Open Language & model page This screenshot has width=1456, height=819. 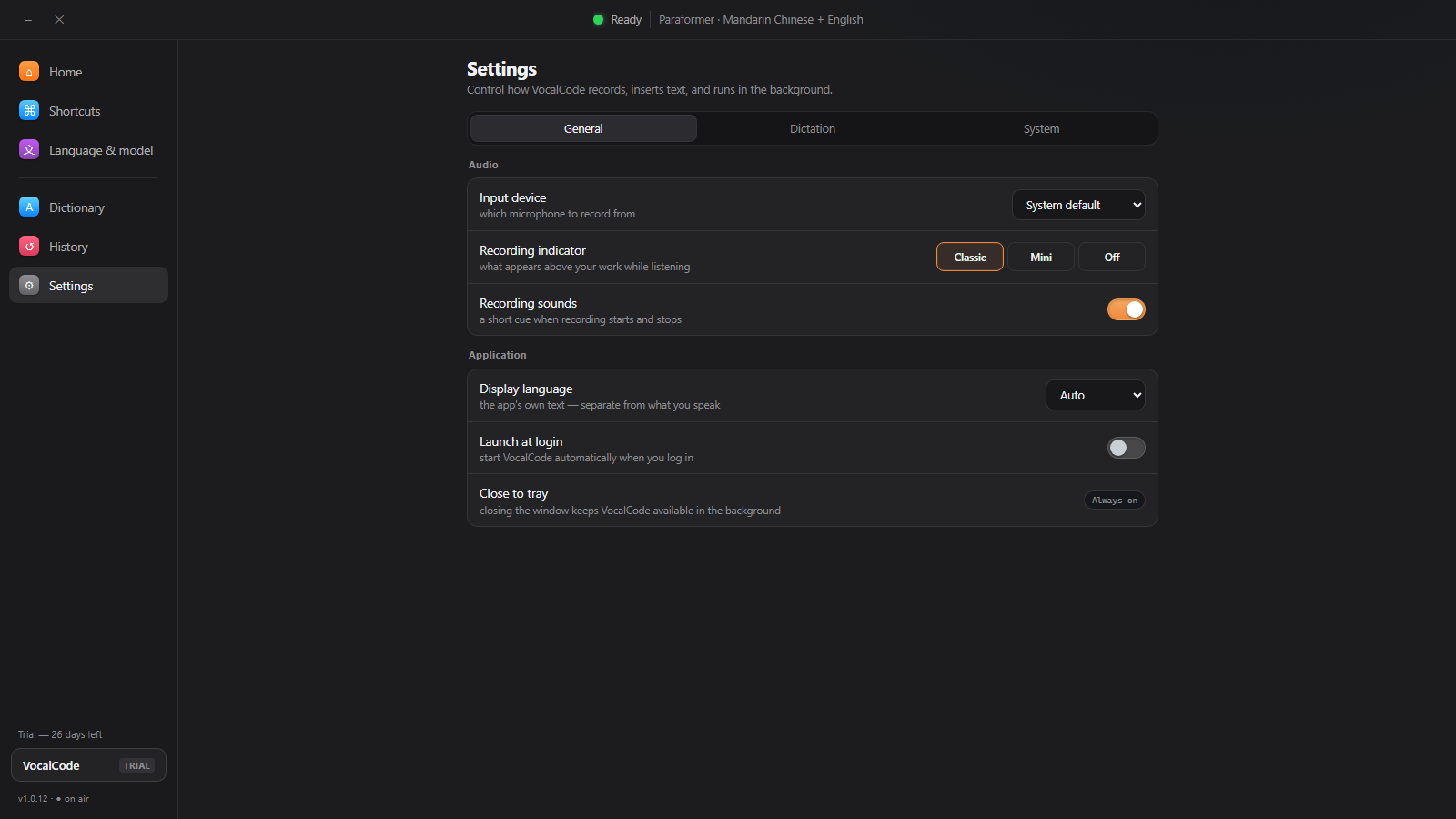(88, 149)
